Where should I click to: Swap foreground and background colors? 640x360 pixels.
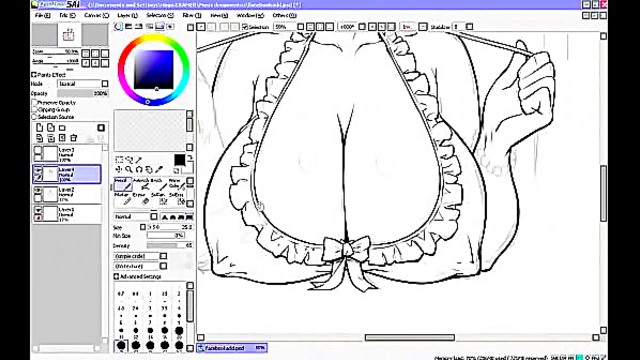[x=190, y=158]
